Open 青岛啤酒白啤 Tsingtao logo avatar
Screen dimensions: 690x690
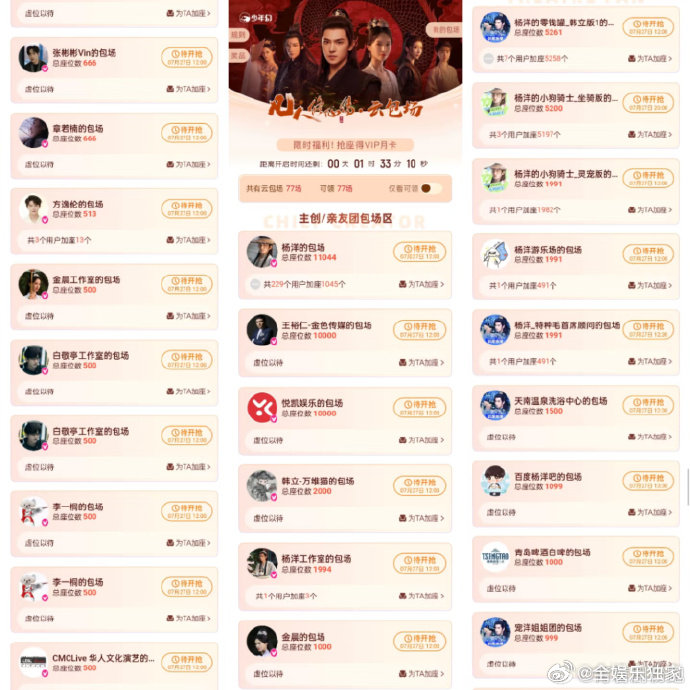[x=495, y=557]
